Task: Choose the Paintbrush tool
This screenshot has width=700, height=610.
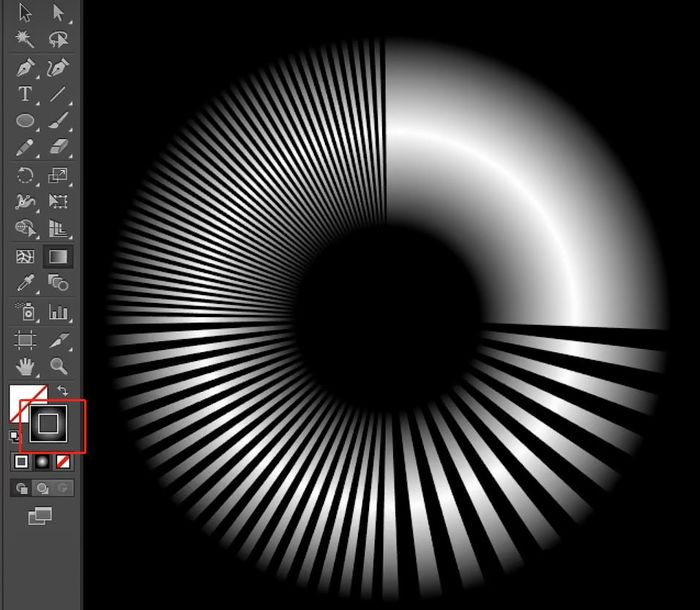Action: coord(58,121)
